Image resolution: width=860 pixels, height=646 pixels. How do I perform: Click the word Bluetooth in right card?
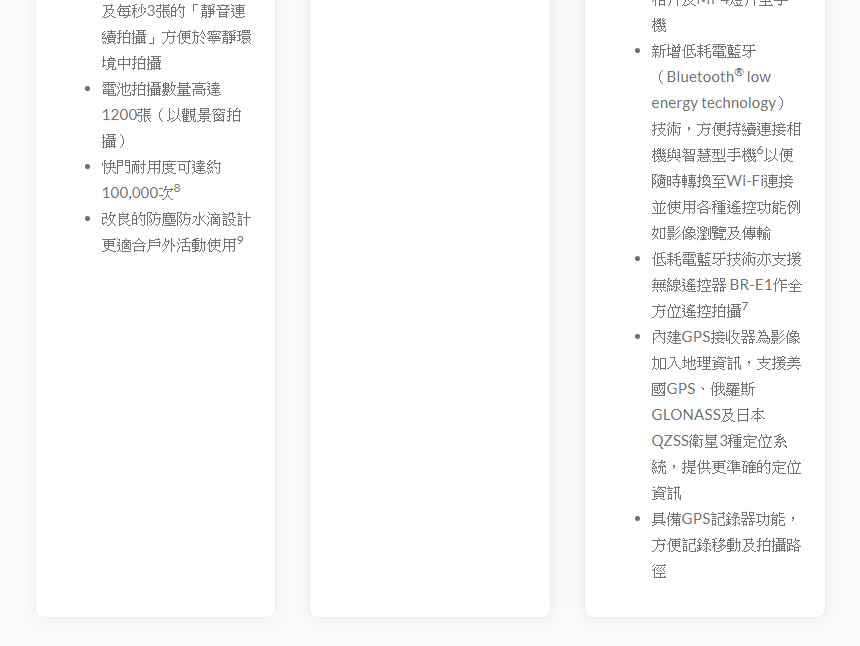click(700, 77)
